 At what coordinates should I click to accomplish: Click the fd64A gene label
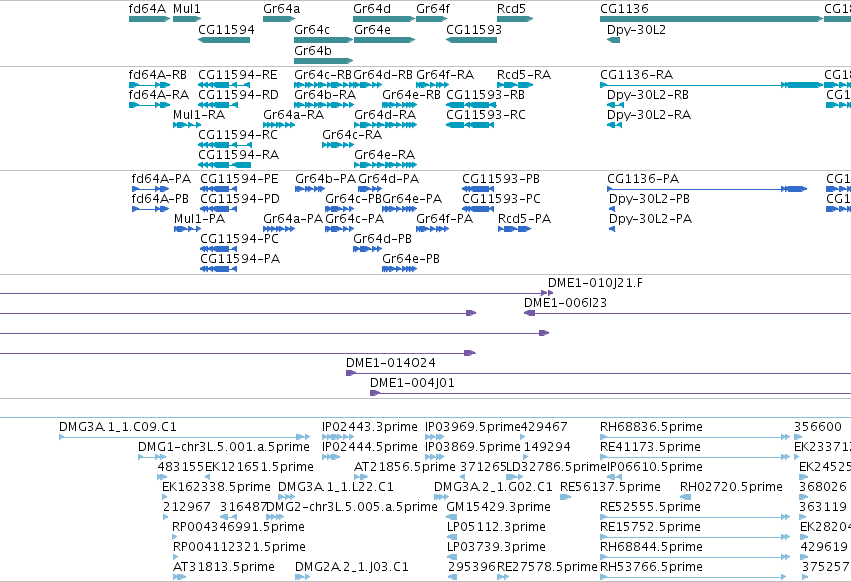pos(147,9)
